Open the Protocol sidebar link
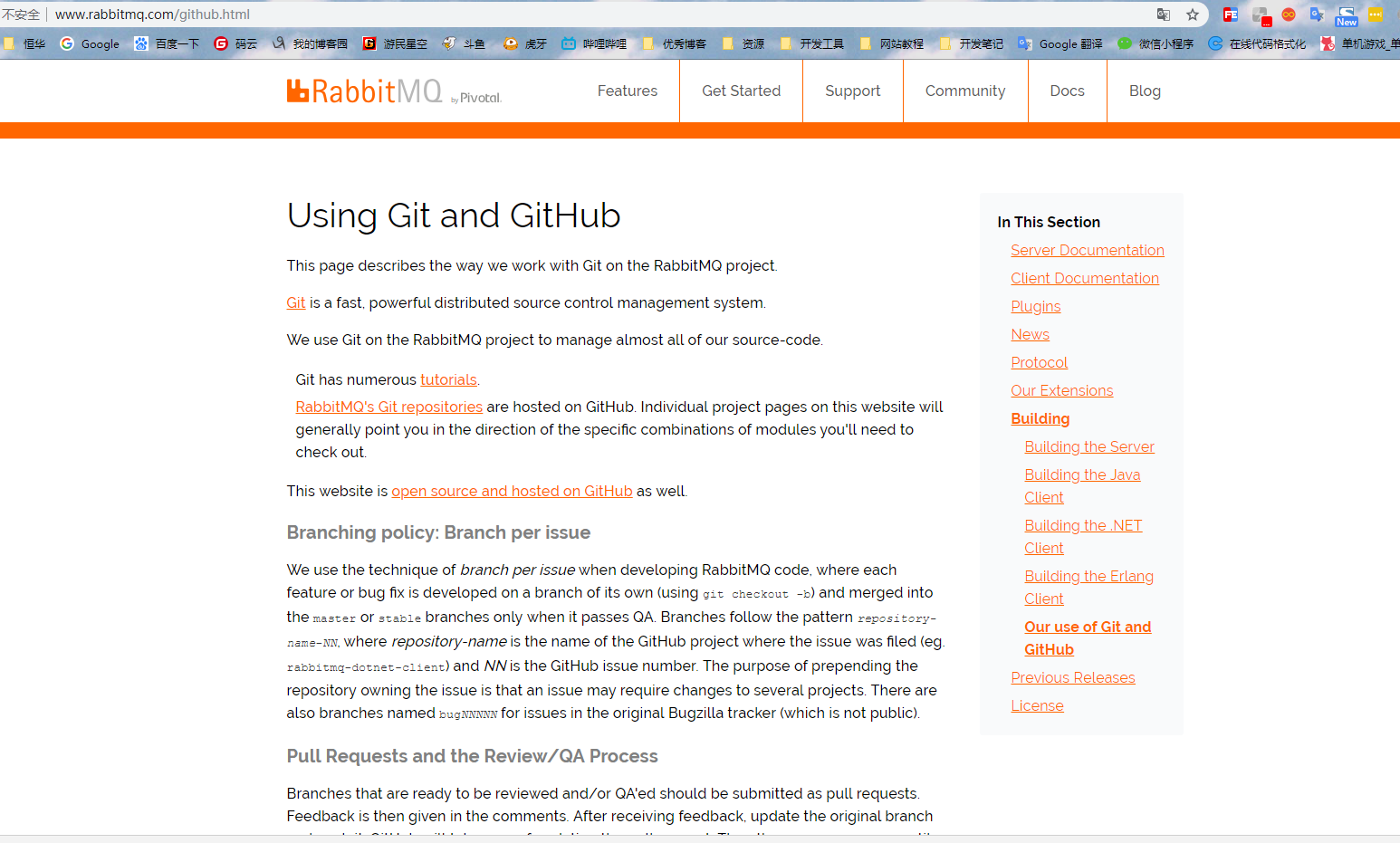 [x=1040, y=362]
